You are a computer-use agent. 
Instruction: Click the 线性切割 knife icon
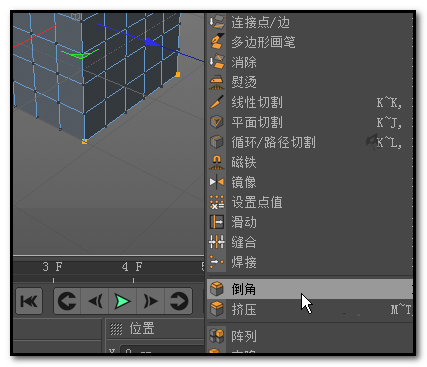(217, 102)
